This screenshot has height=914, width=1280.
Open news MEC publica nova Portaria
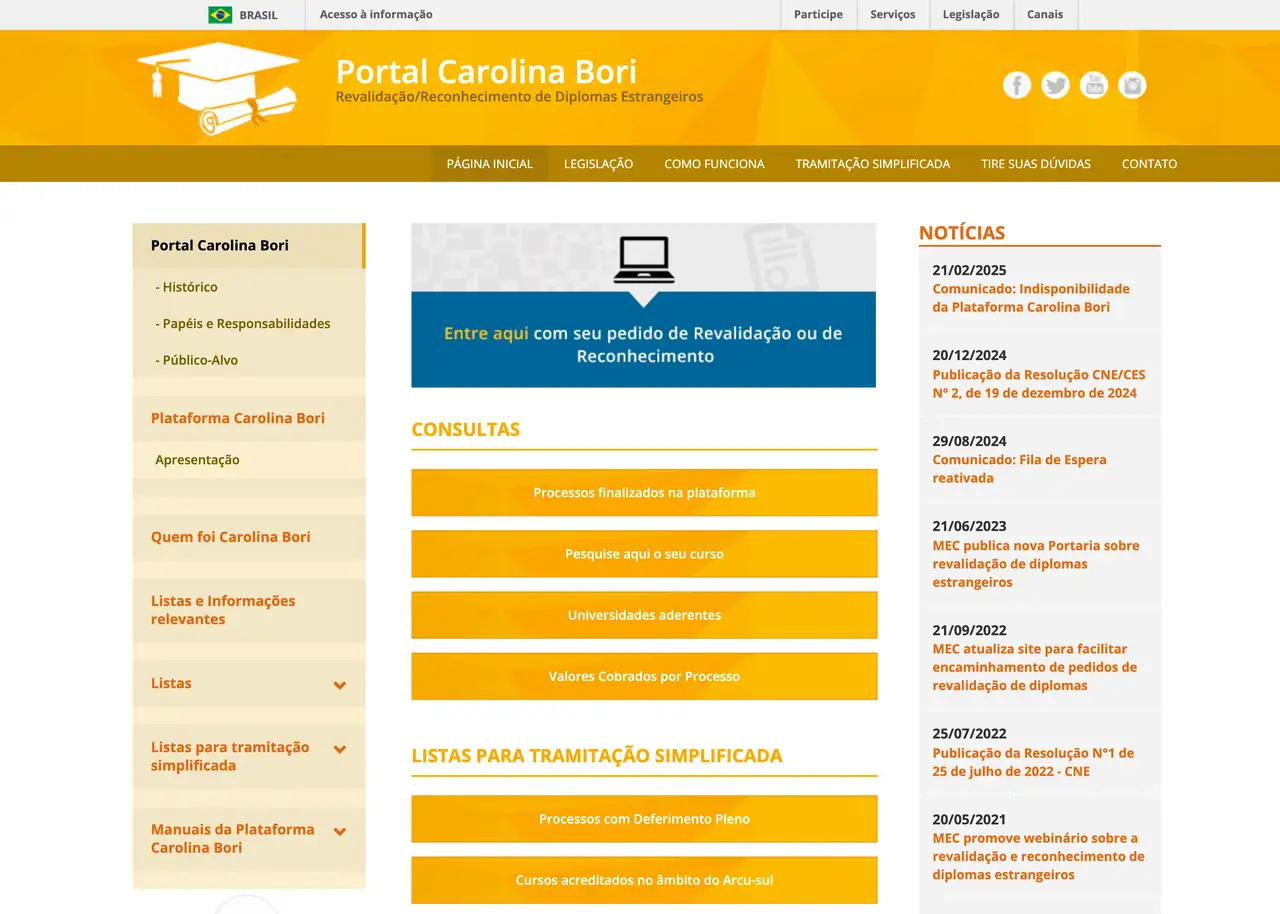click(1036, 564)
